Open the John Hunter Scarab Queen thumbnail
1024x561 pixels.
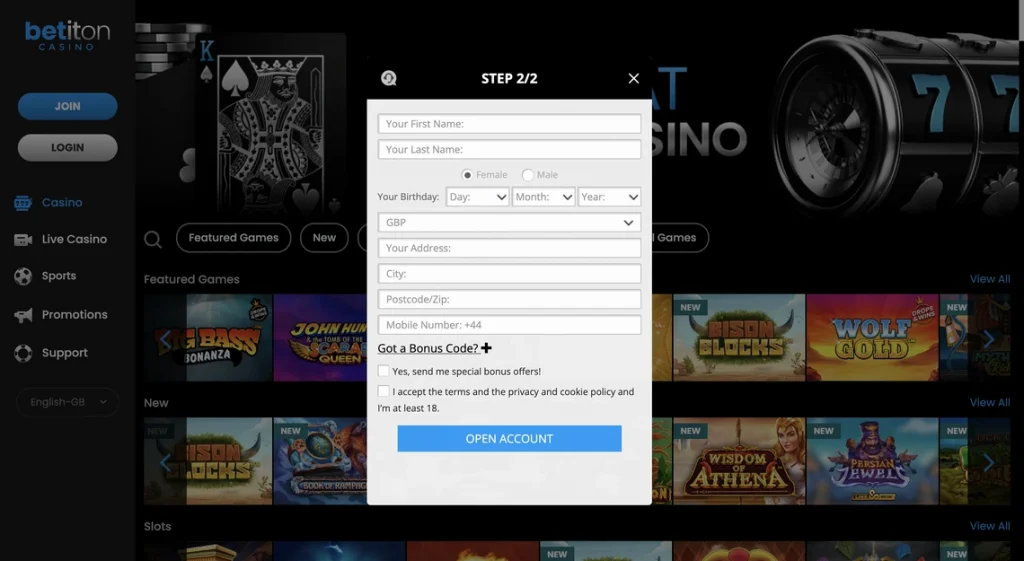click(x=321, y=338)
